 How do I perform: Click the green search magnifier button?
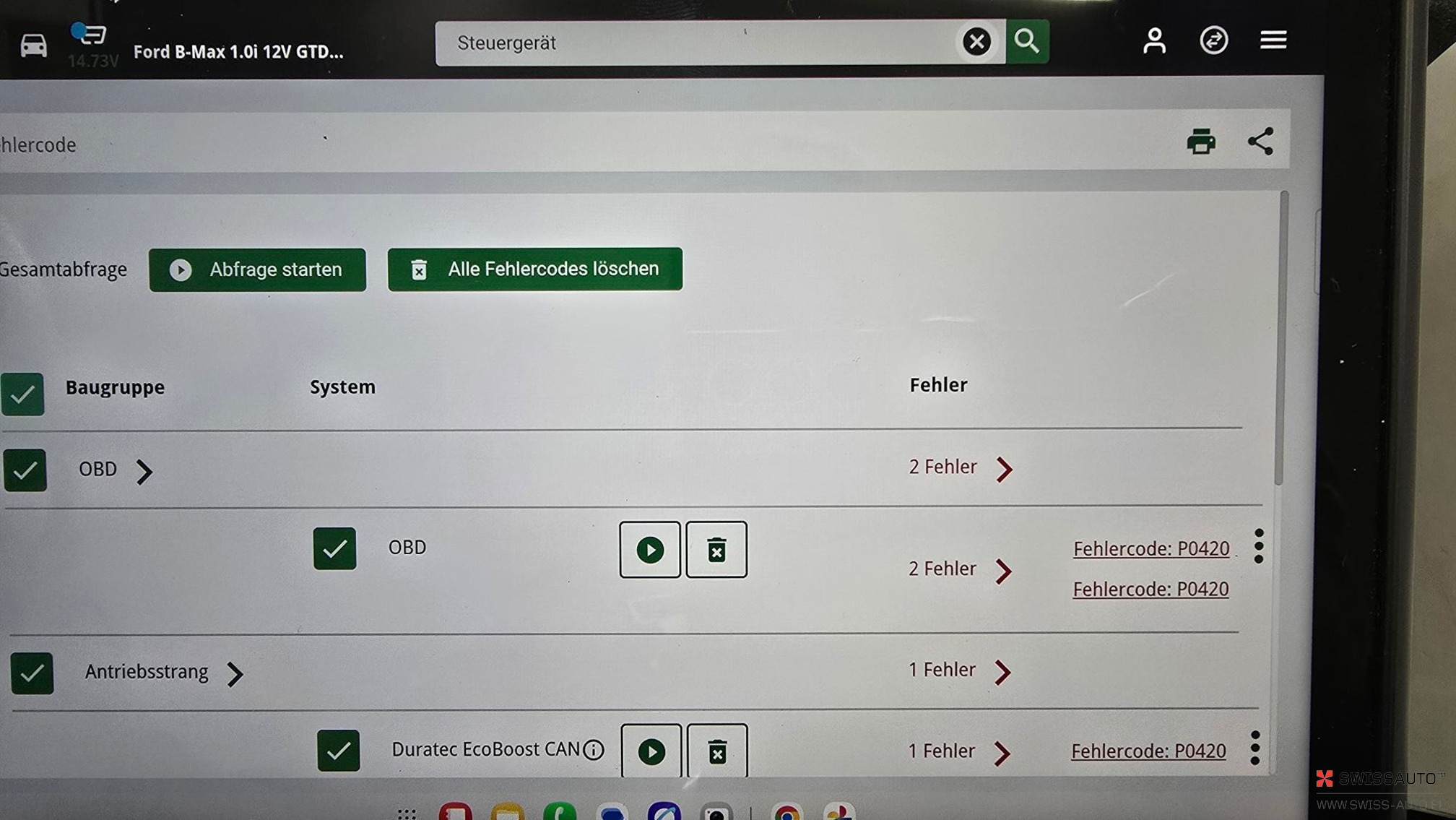(x=1027, y=42)
